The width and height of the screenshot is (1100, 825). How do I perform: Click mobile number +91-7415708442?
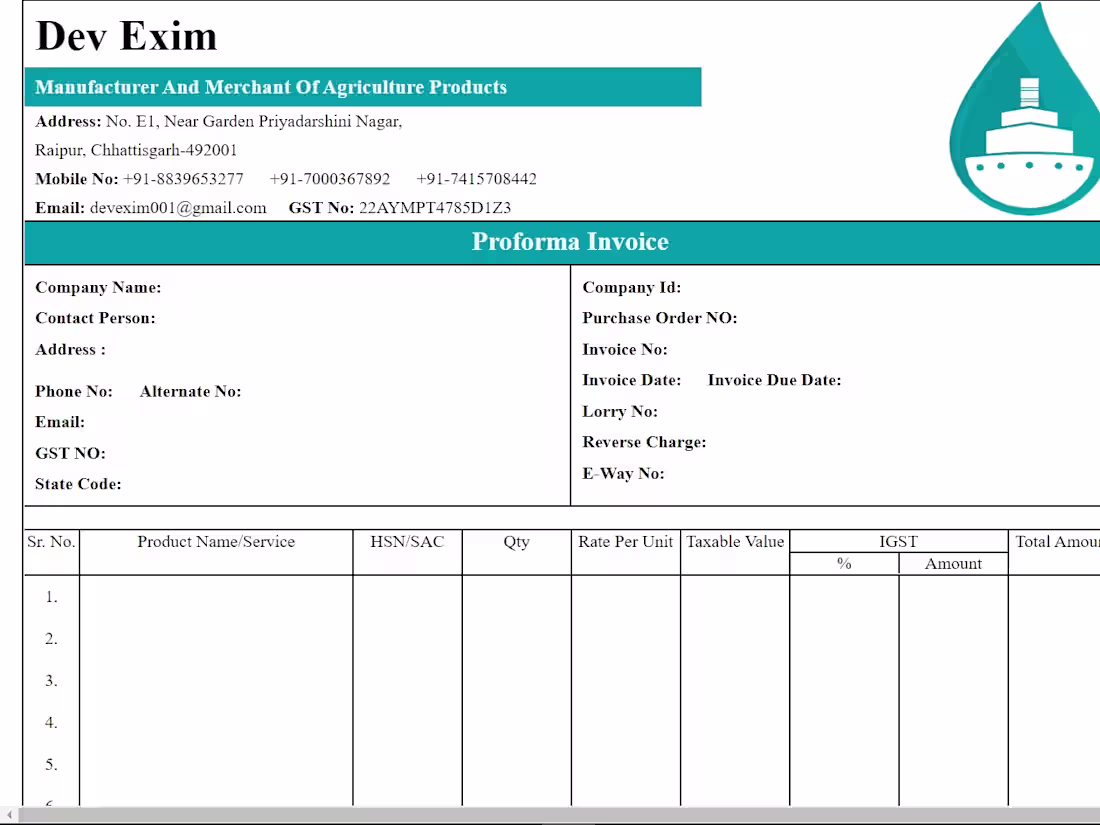(476, 179)
